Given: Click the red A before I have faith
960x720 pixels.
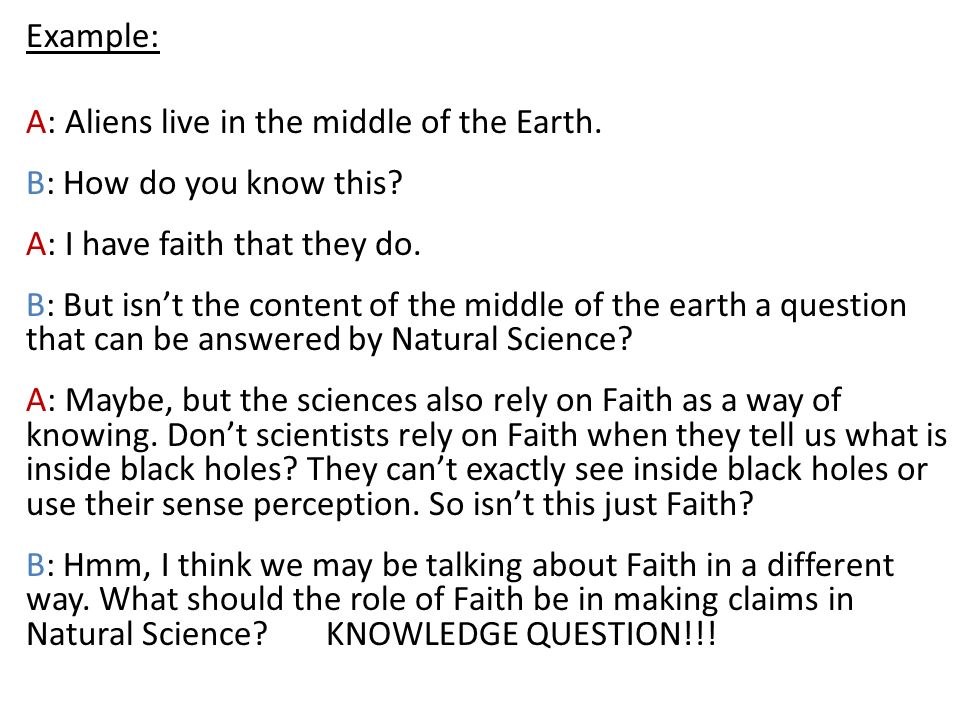Looking at the screenshot, I should click(x=36, y=244).
